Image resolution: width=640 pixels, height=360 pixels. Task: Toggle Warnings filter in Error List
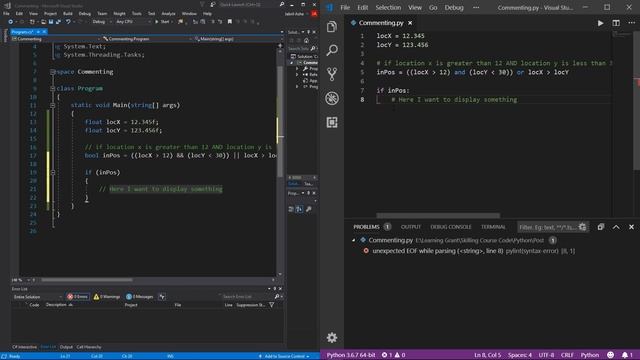[107, 297]
